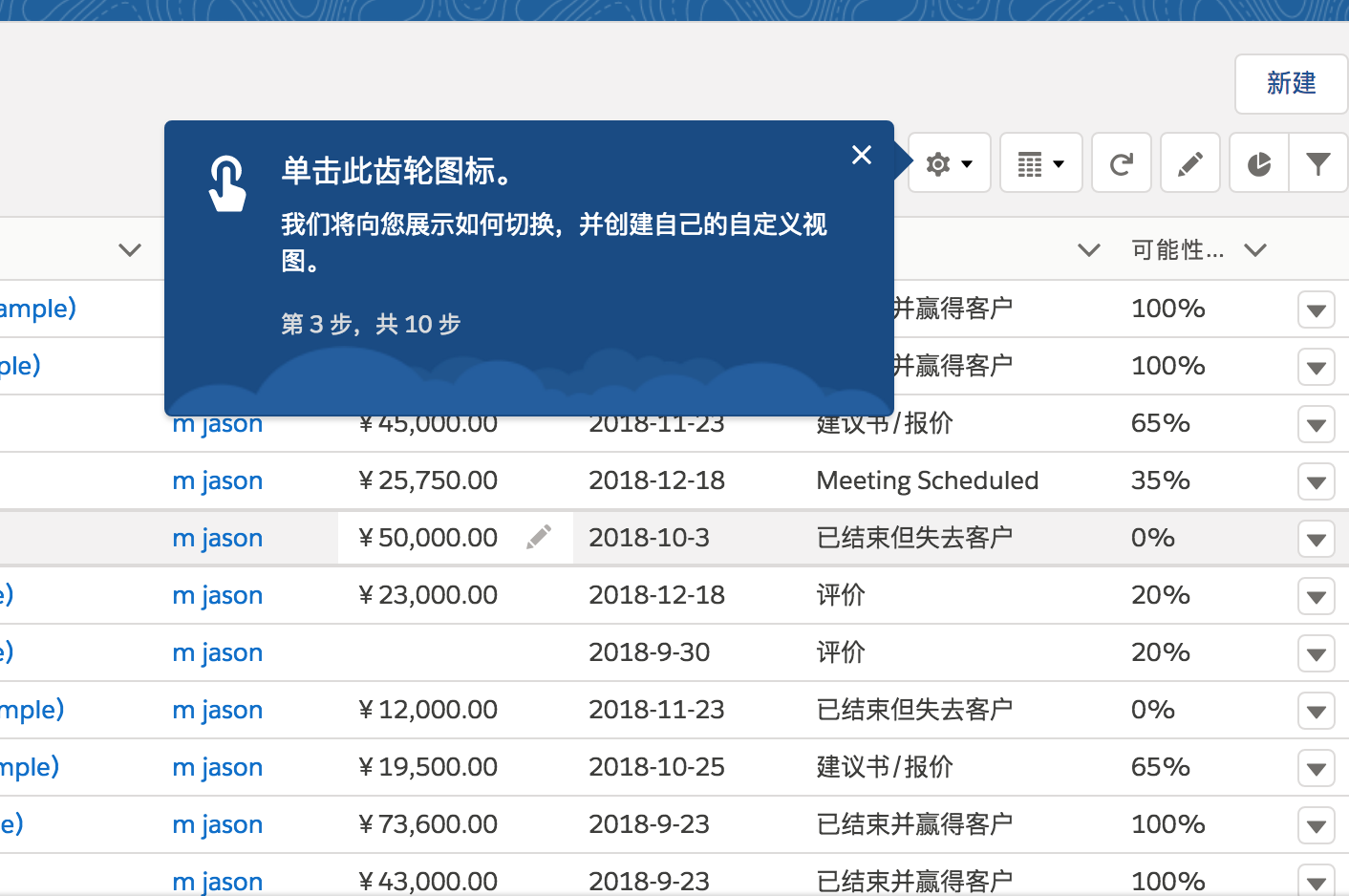Open row actions for ¥19,500.00 row

(1317, 769)
